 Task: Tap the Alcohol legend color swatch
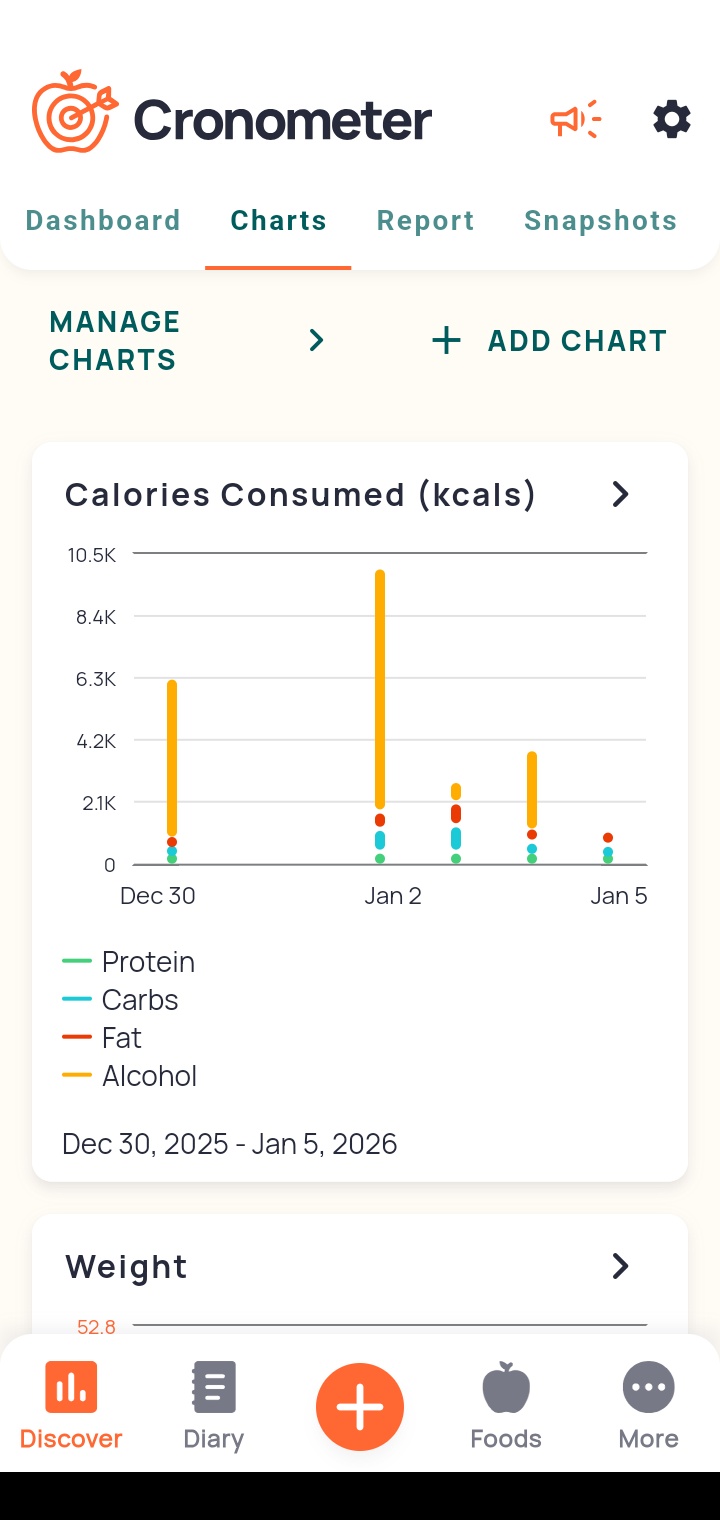pos(77,1076)
